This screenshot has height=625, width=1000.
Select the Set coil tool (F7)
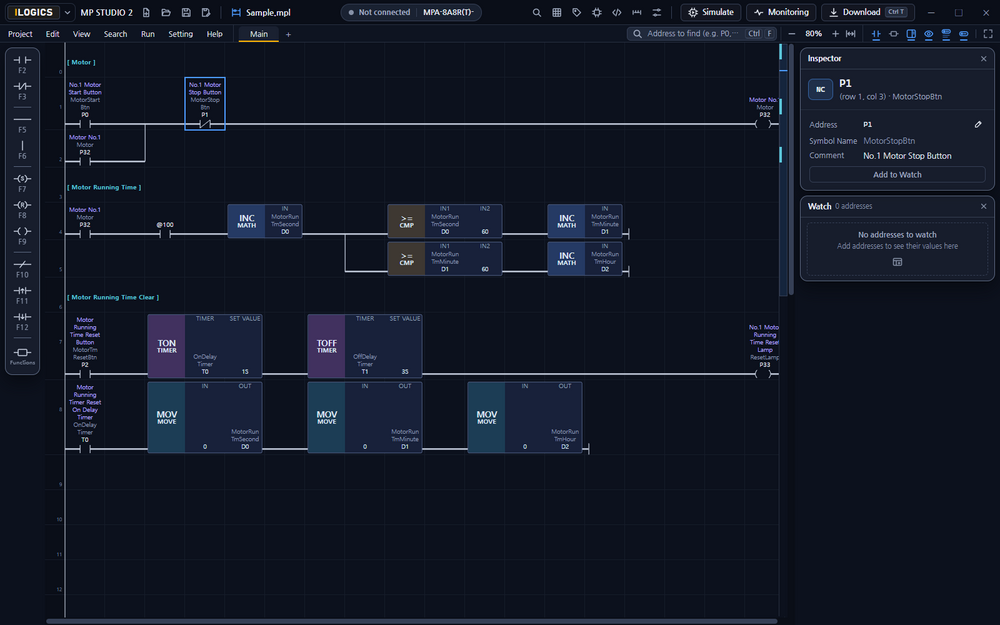coord(22,184)
